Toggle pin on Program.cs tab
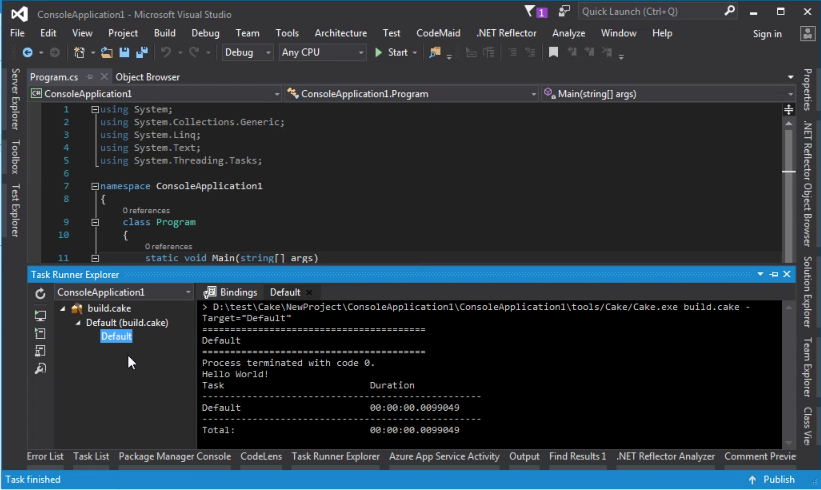Screen dimensions: 821x490 tap(90, 77)
